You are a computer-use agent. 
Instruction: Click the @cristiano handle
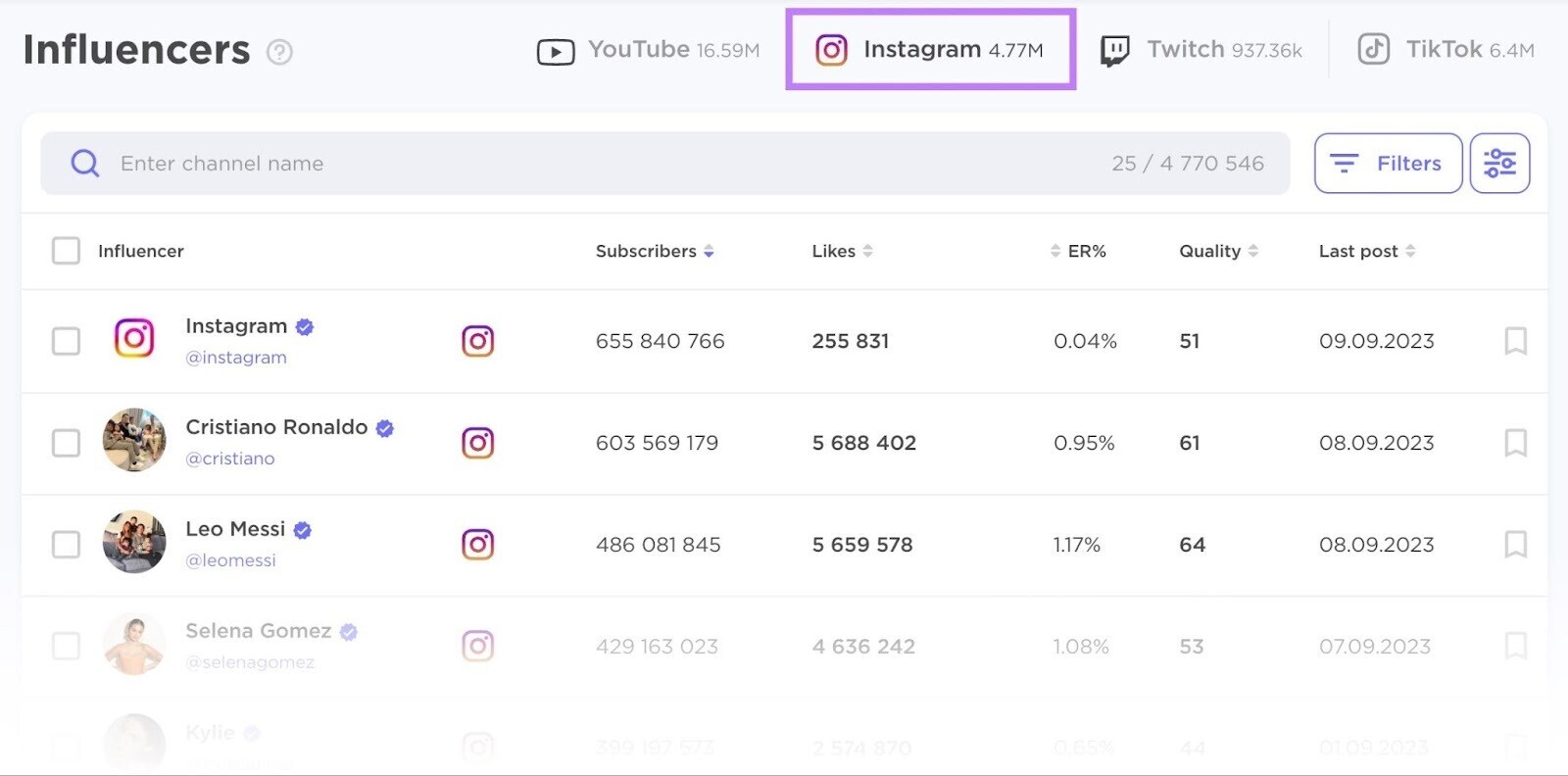click(x=230, y=459)
